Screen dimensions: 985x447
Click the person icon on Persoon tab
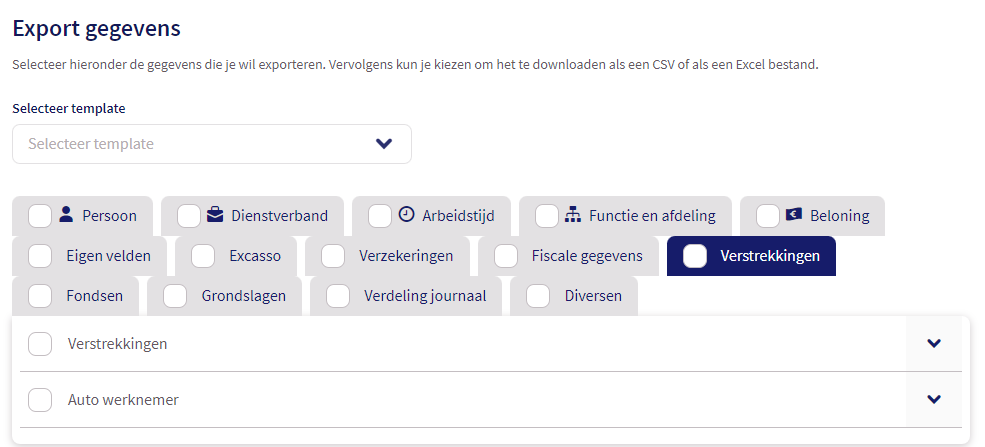pyautogui.click(x=66, y=214)
